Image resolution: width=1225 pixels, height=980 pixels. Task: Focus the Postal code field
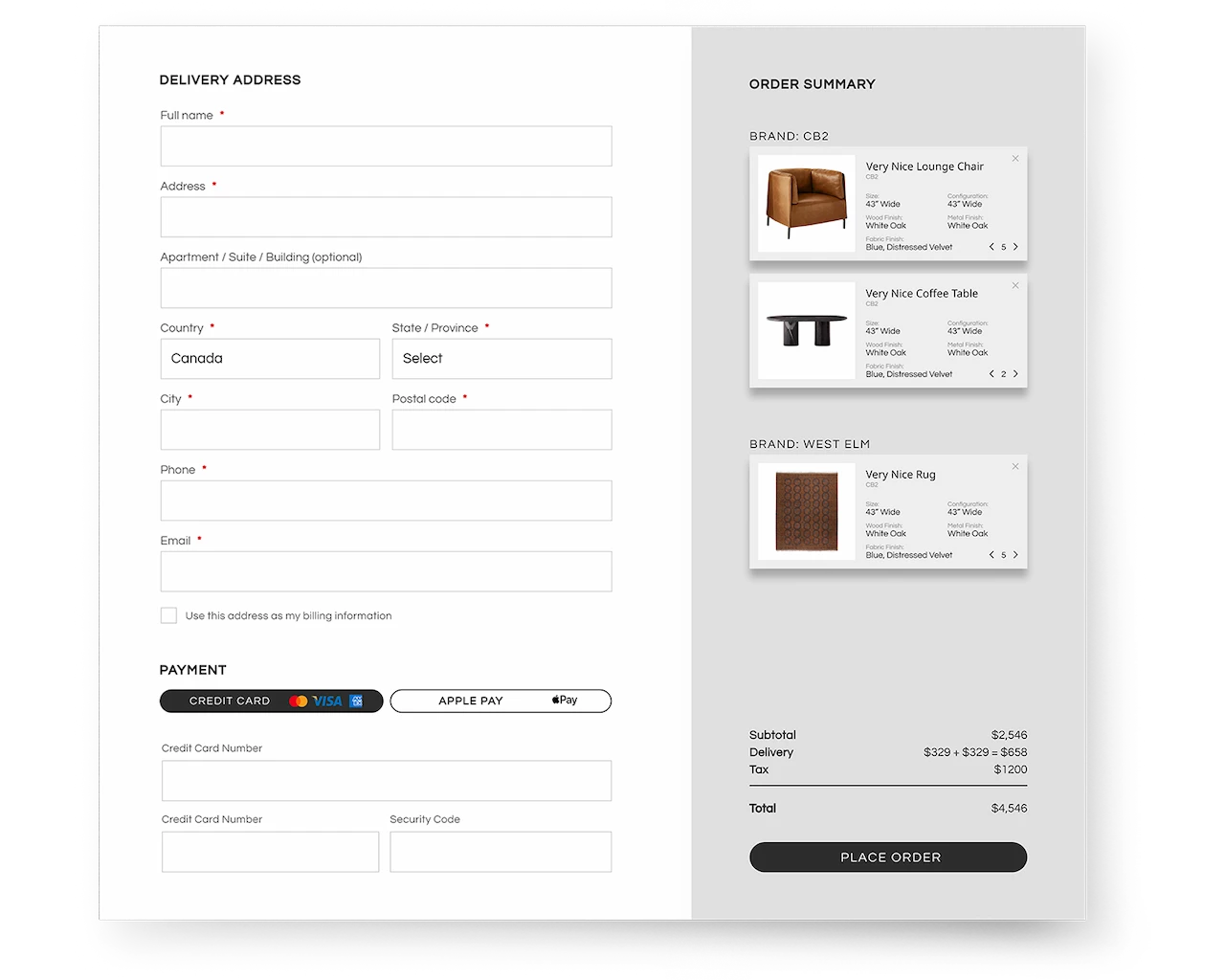tap(501, 430)
